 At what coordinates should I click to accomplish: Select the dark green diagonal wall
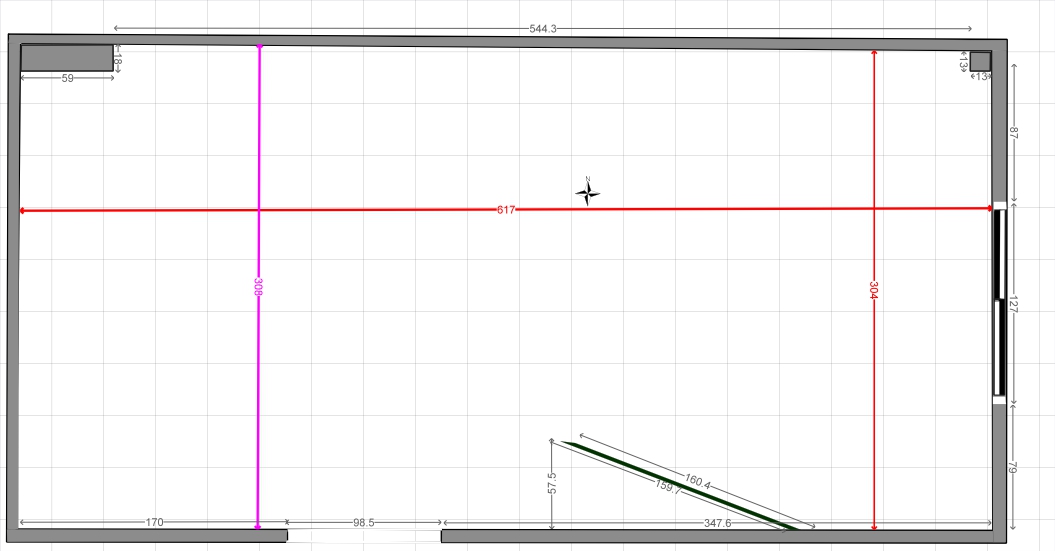(680, 486)
